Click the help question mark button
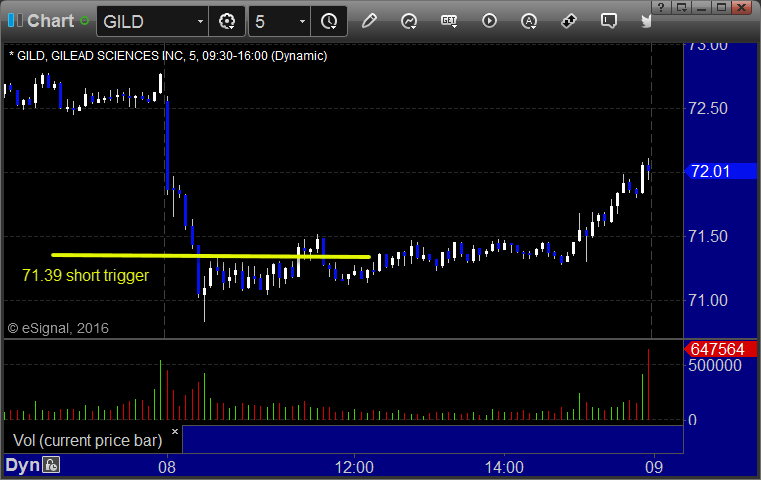761x480 pixels. click(x=661, y=7)
